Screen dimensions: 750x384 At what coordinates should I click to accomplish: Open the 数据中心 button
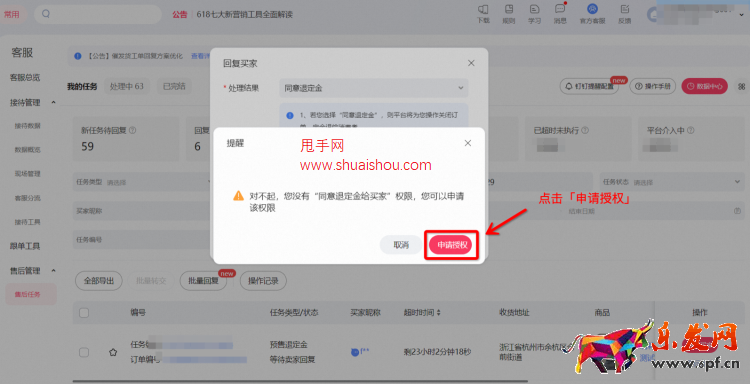705,87
